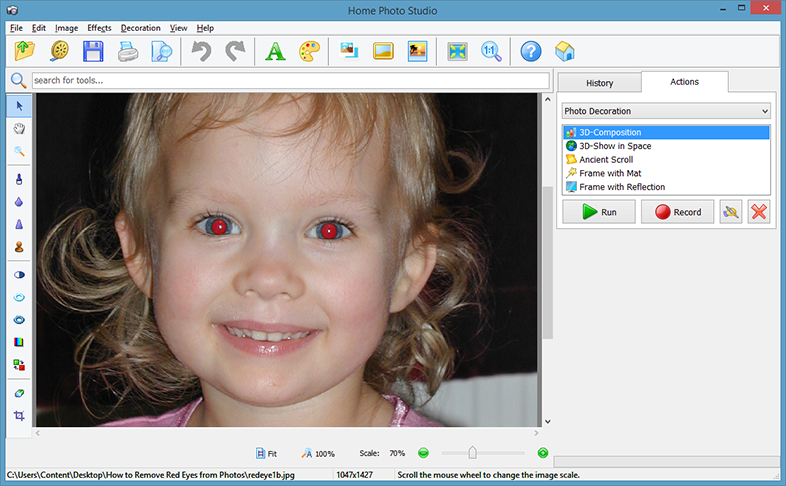786x486 pixels.
Task: Increase scale with green plus button
Action: click(543, 453)
